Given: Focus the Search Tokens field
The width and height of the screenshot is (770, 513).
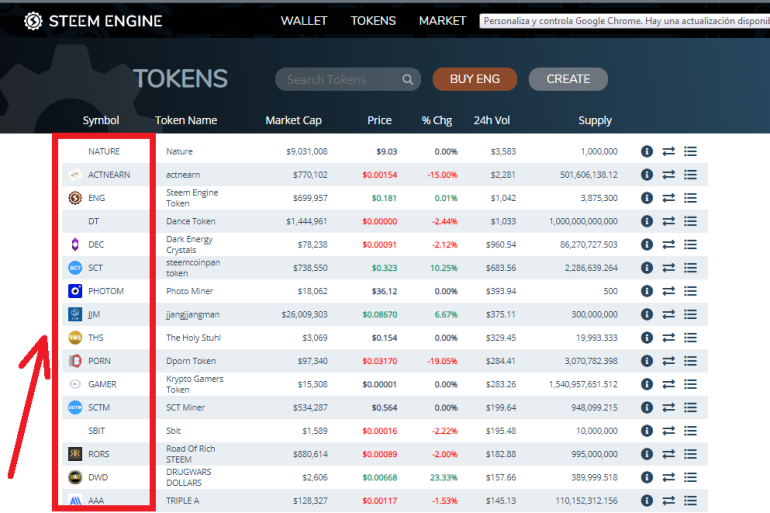Looking at the screenshot, I should click(x=348, y=80).
